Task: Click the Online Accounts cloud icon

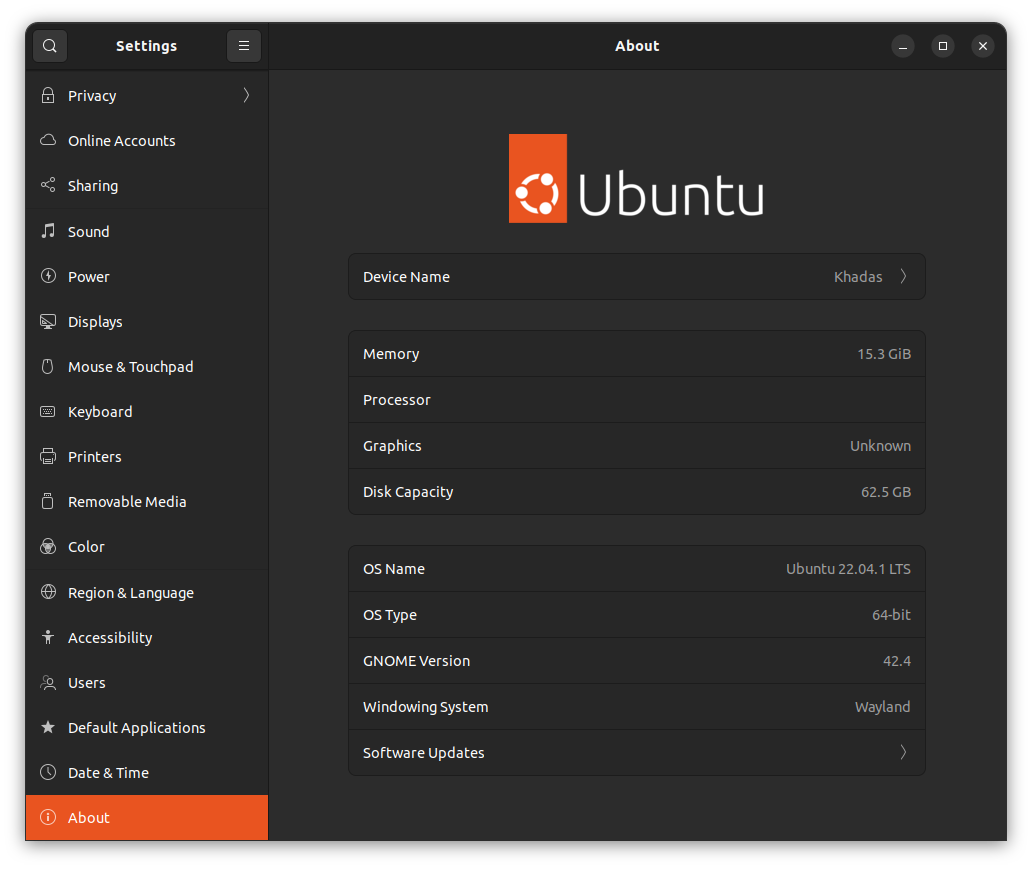Action: [48, 140]
